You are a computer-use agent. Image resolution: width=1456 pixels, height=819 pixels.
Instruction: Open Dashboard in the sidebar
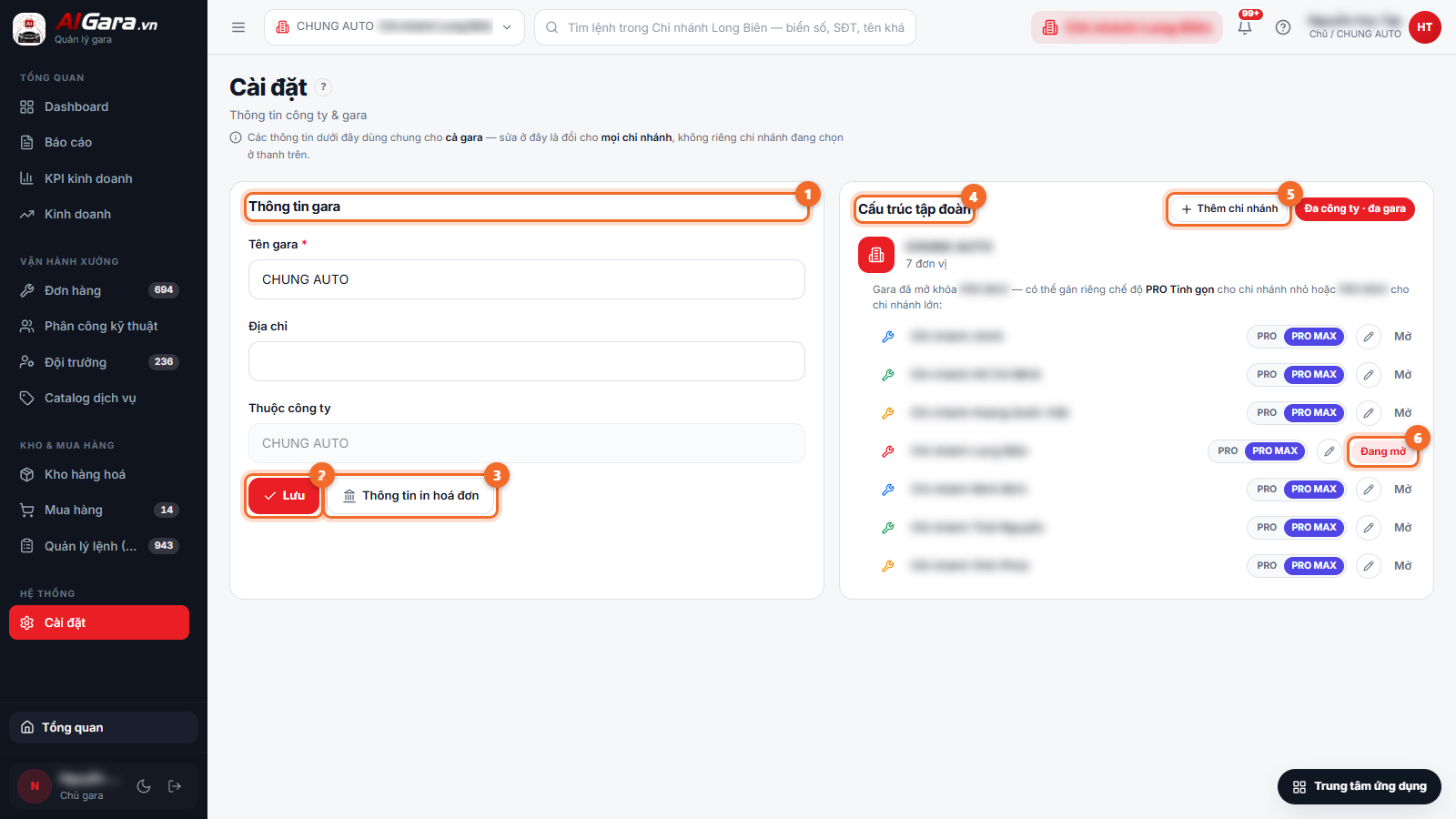[x=99, y=107]
